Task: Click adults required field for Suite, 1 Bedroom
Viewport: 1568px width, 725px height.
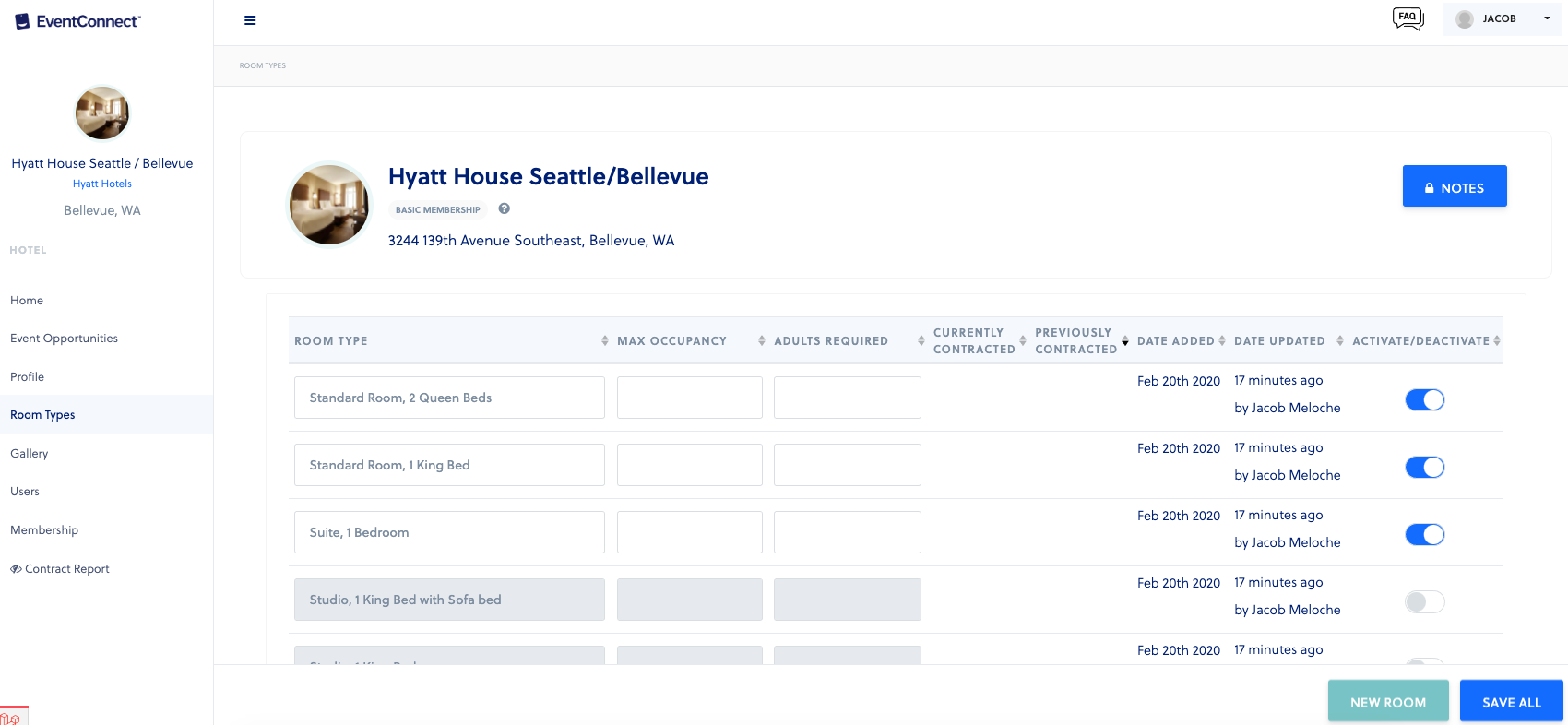Action: (848, 532)
